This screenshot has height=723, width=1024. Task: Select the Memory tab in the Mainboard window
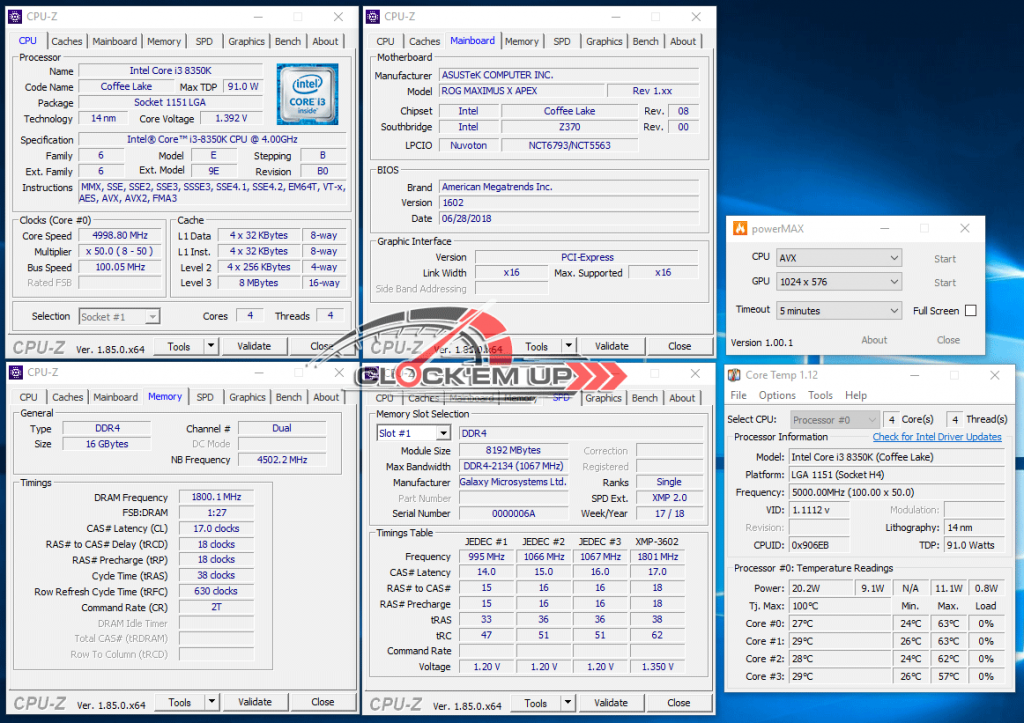click(x=522, y=41)
